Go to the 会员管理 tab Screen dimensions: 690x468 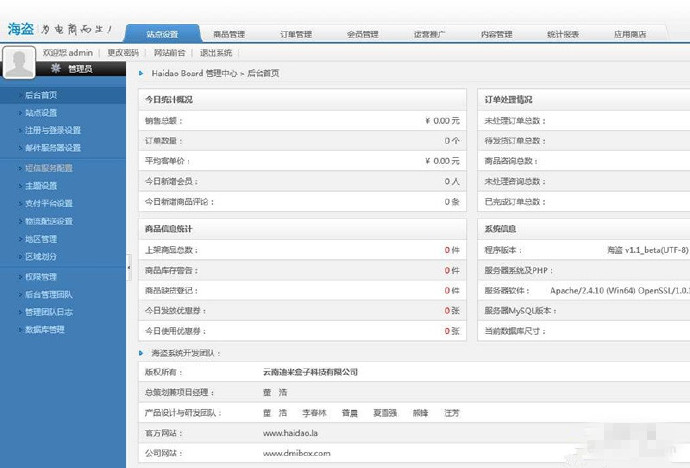pyautogui.click(x=362, y=34)
